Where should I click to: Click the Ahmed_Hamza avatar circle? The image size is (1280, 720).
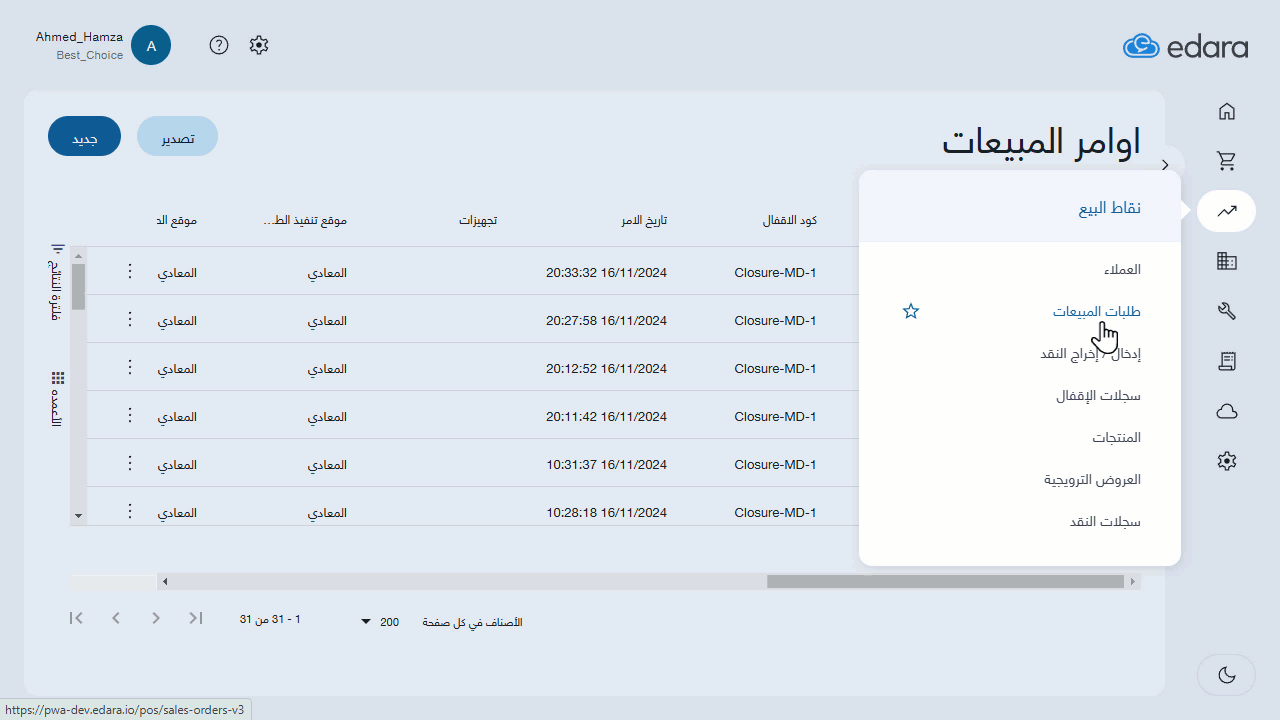pos(151,45)
